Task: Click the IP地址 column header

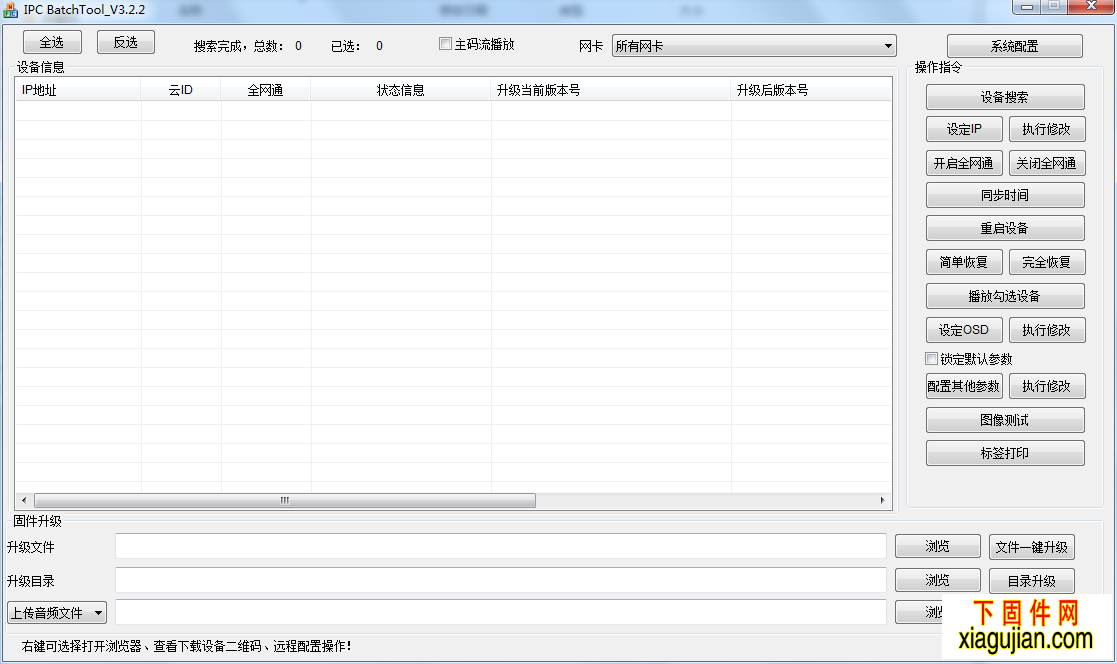Action: tap(78, 90)
